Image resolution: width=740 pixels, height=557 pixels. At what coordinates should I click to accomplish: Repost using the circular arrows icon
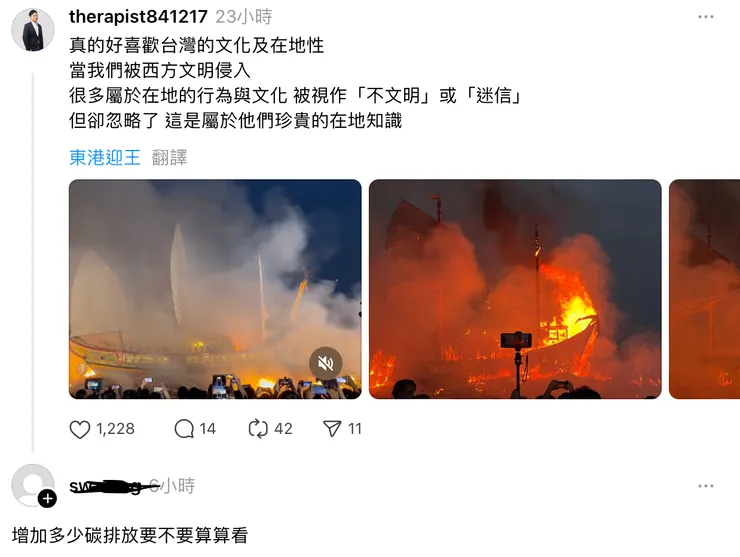[258, 429]
